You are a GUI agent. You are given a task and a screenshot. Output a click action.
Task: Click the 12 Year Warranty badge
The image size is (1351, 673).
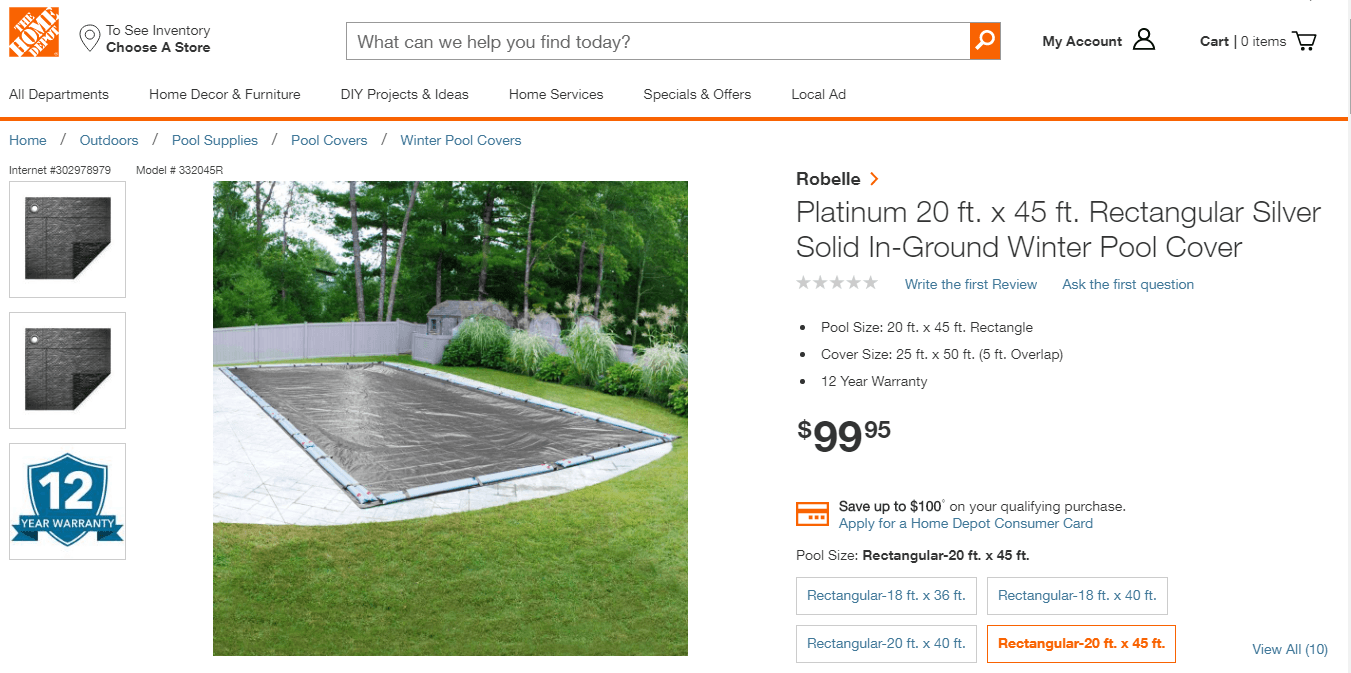(67, 500)
